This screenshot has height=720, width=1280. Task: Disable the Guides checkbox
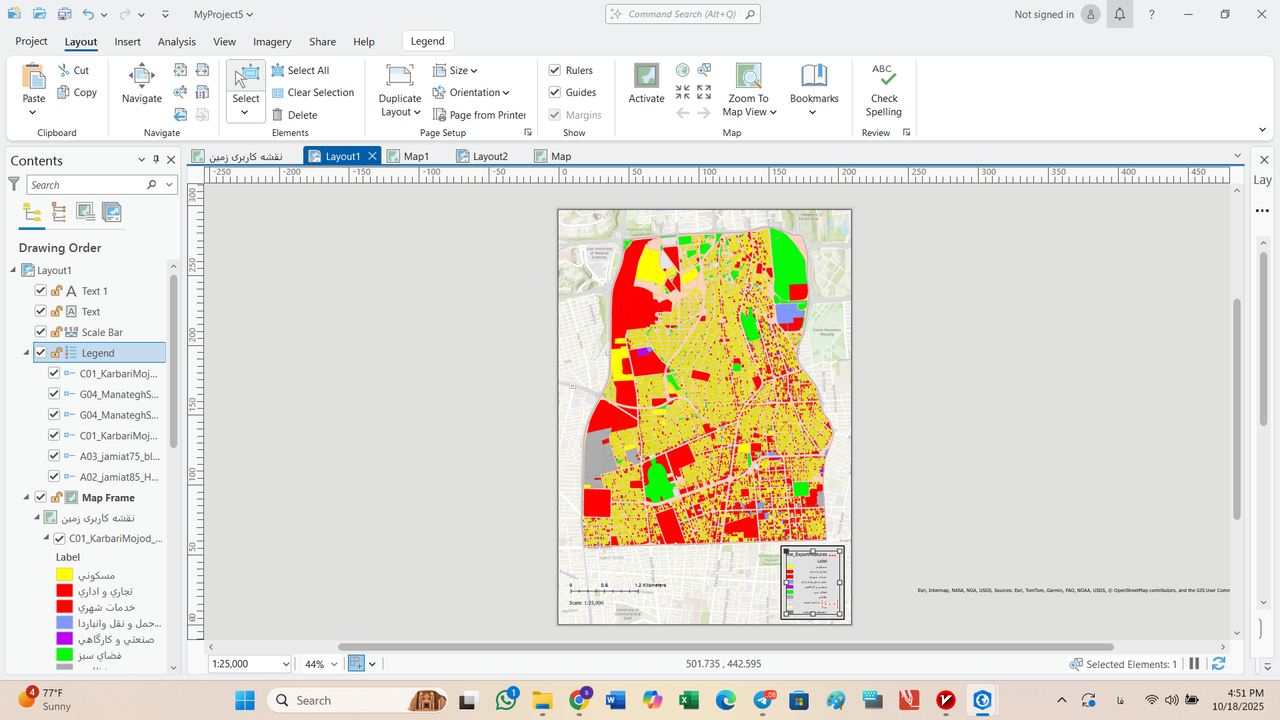pyautogui.click(x=555, y=92)
